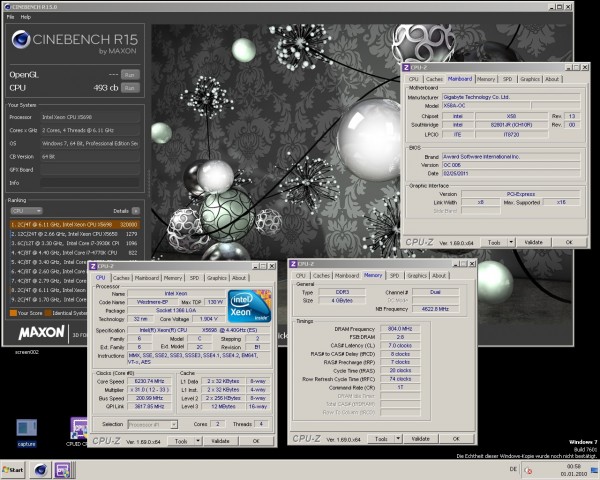
Task: Open About tab in CPU-Z memory window
Action: pyautogui.click(x=439, y=276)
